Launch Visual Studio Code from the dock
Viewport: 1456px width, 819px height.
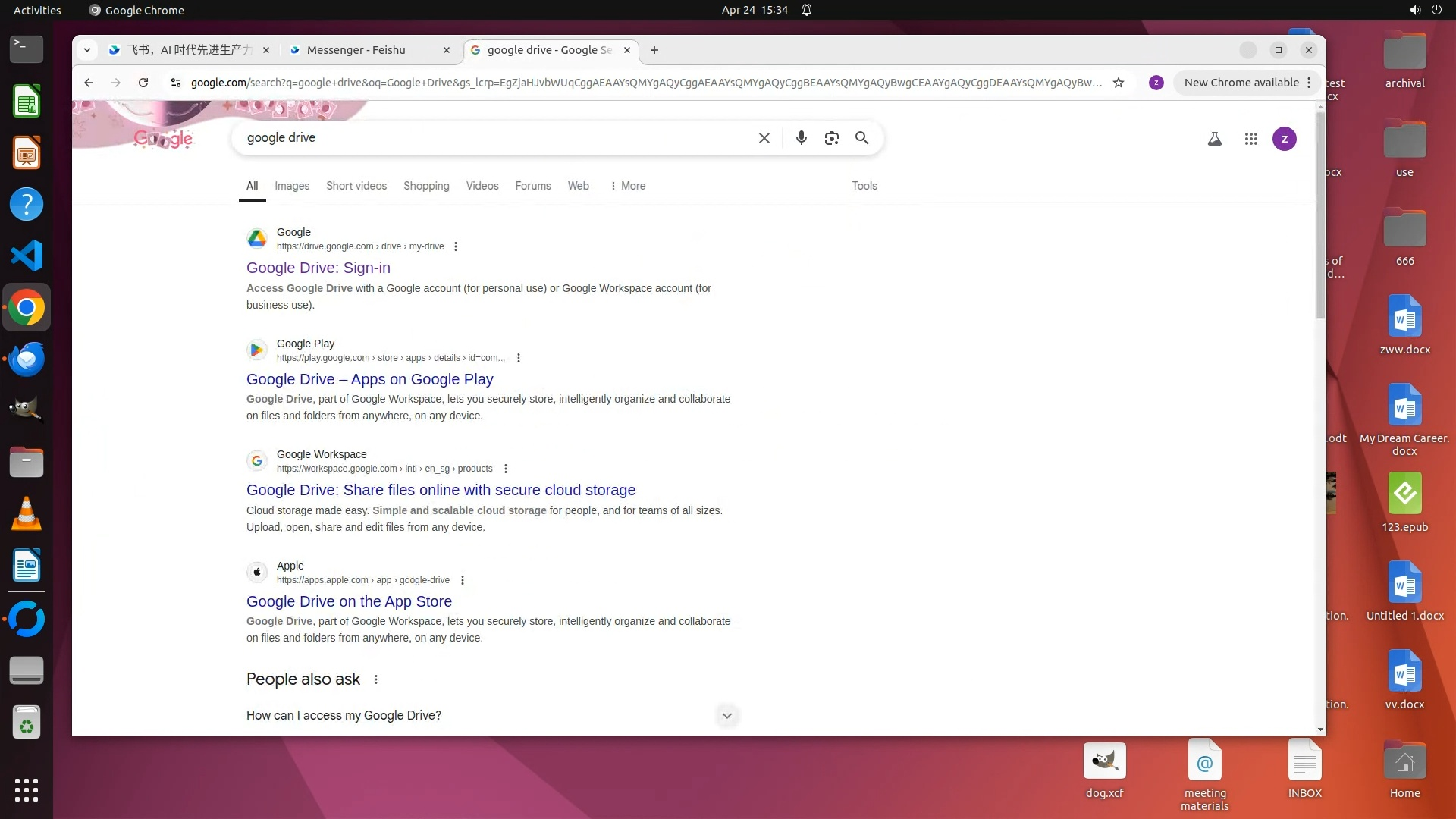pos(27,256)
